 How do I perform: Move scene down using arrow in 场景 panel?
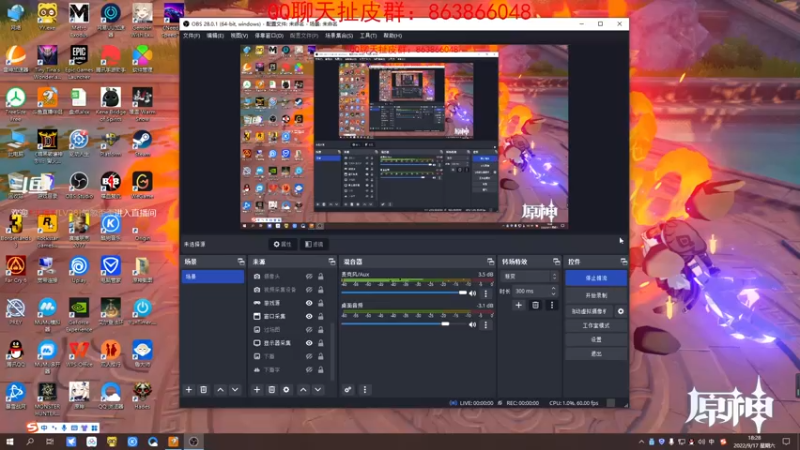click(x=235, y=390)
